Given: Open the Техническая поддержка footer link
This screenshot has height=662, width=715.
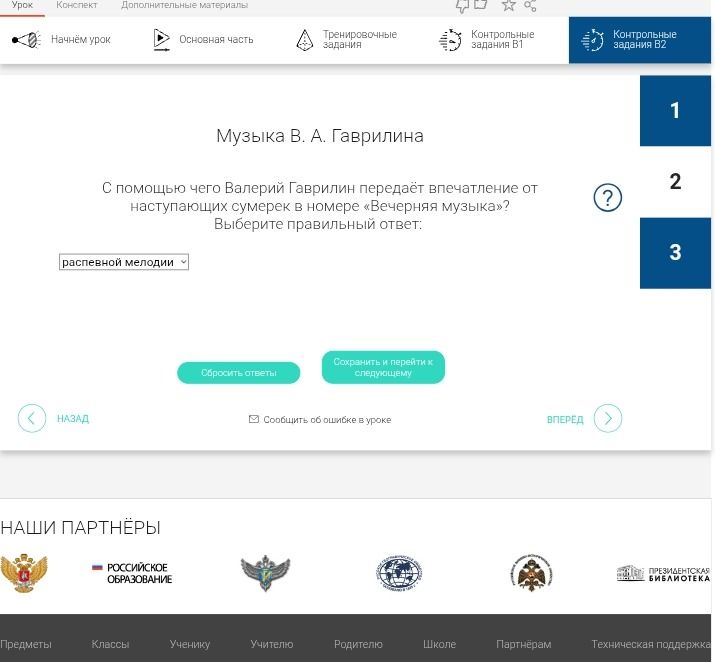Looking at the screenshot, I should (x=651, y=644).
